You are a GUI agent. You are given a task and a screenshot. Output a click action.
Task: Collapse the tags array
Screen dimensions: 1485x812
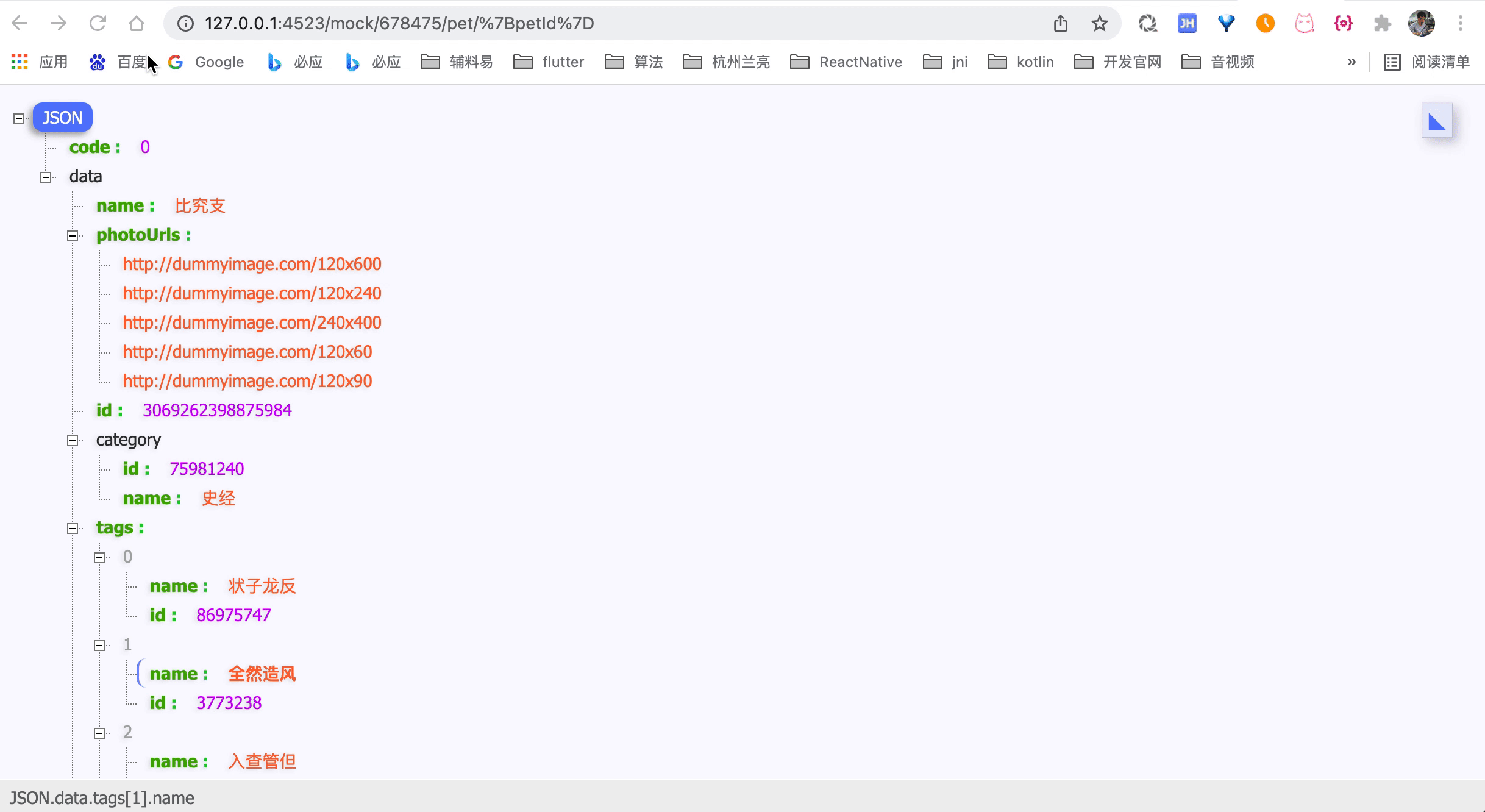tap(73, 529)
